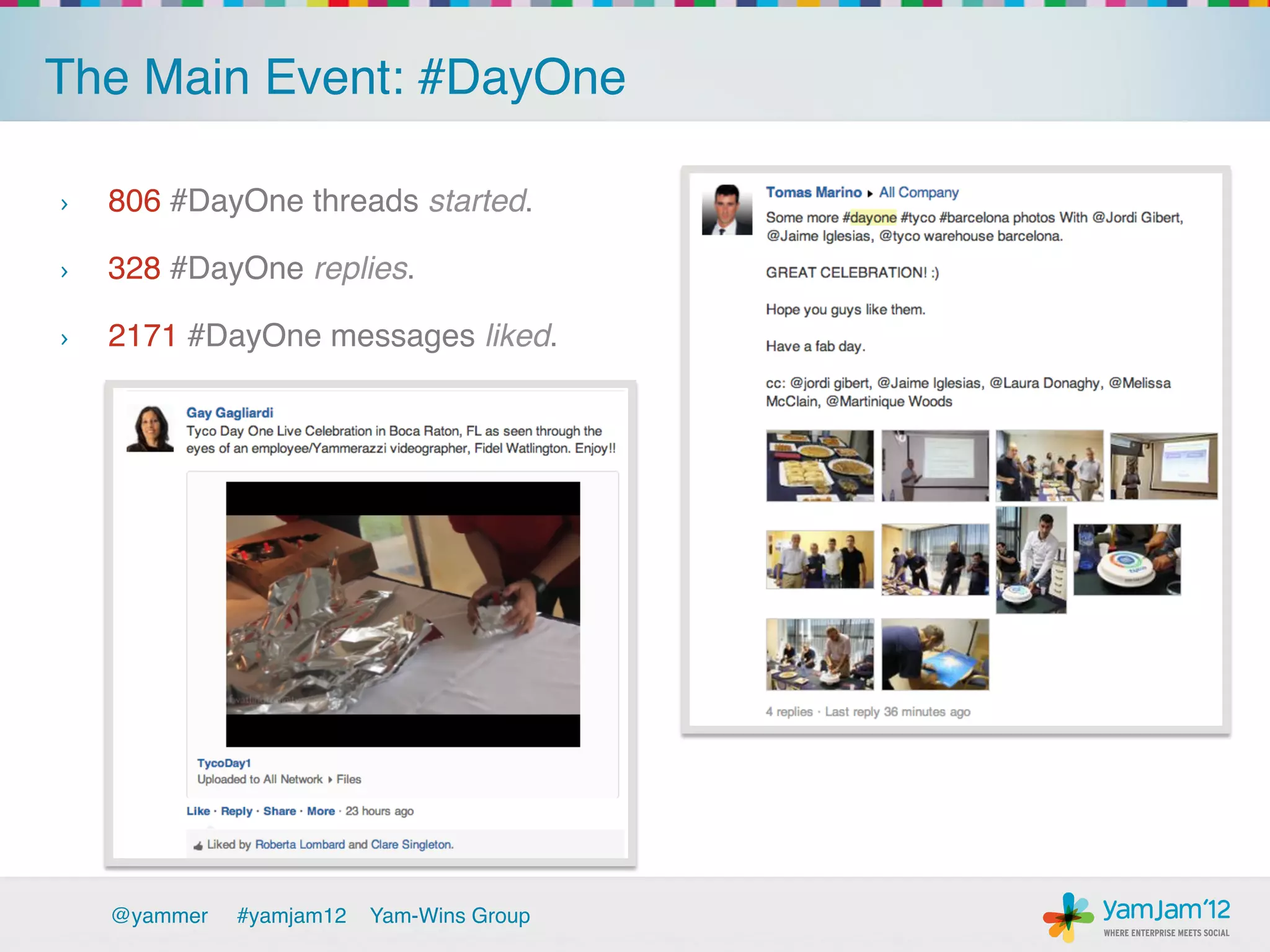Open Gay Gagliardi's profile photo

150,429
